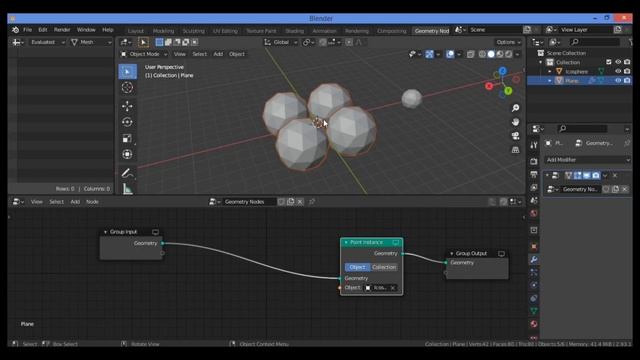Activate the Cursor tool

pyautogui.click(x=127, y=87)
